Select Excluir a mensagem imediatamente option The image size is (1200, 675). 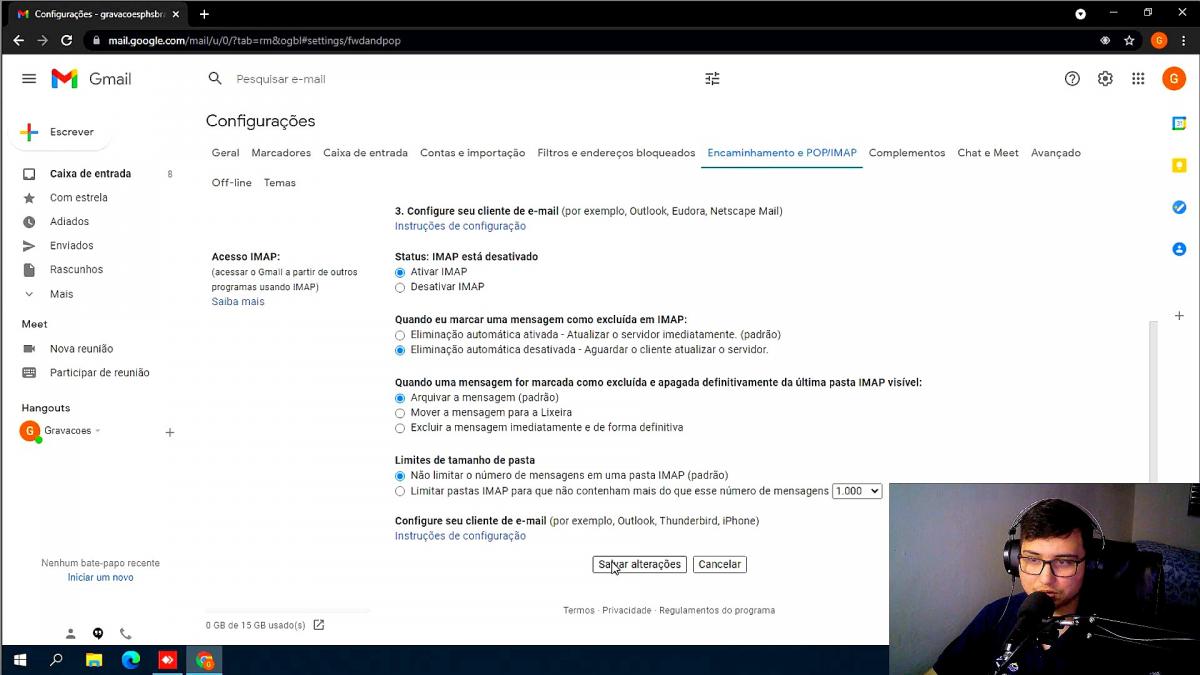tap(400, 428)
